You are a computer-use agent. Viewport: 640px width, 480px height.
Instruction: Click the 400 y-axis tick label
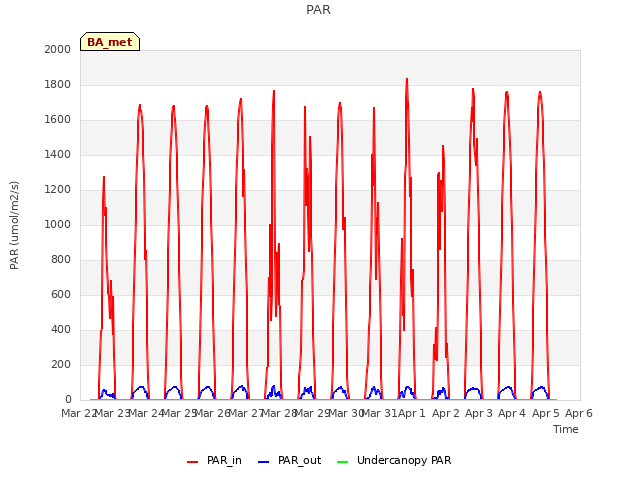point(61,329)
